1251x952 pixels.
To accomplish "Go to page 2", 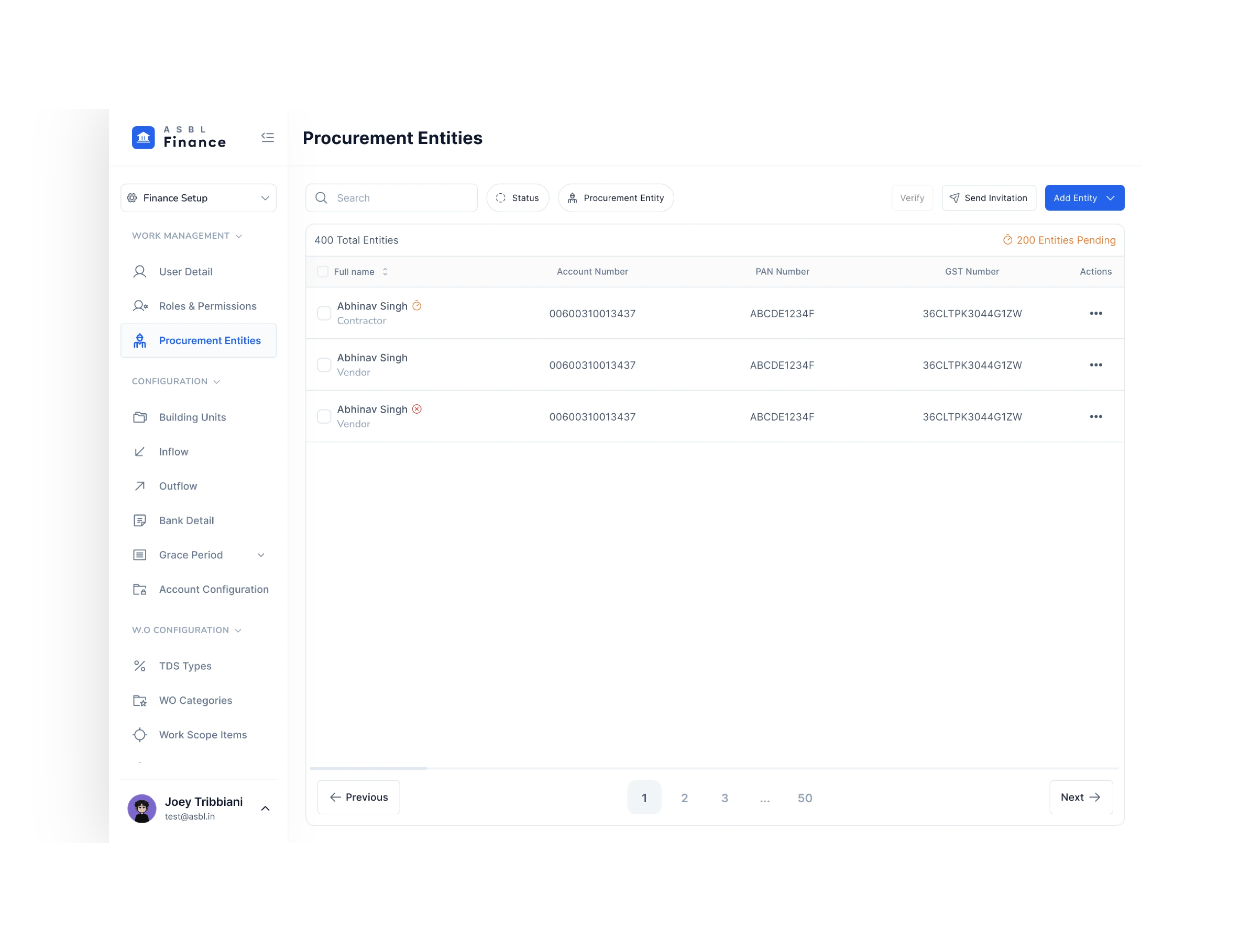I will [x=684, y=798].
